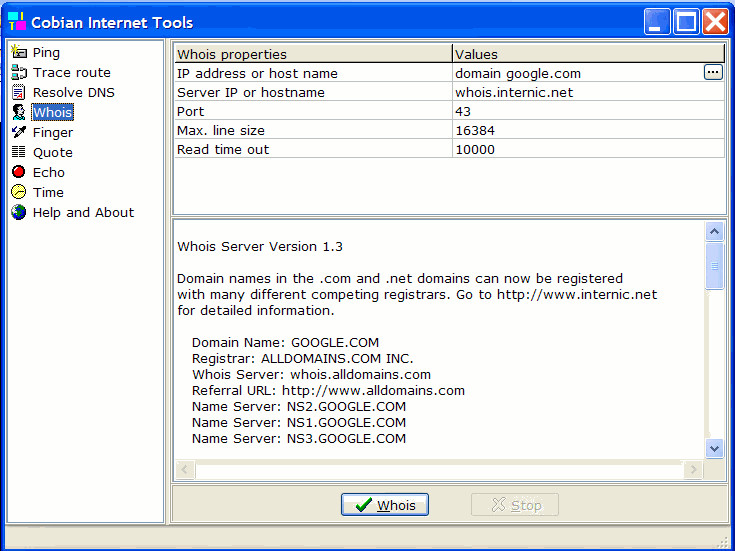The height and width of the screenshot is (551, 735).
Task: Open the ellipsis button beside domain google.com
Action: pyautogui.click(x=713, y=72)
